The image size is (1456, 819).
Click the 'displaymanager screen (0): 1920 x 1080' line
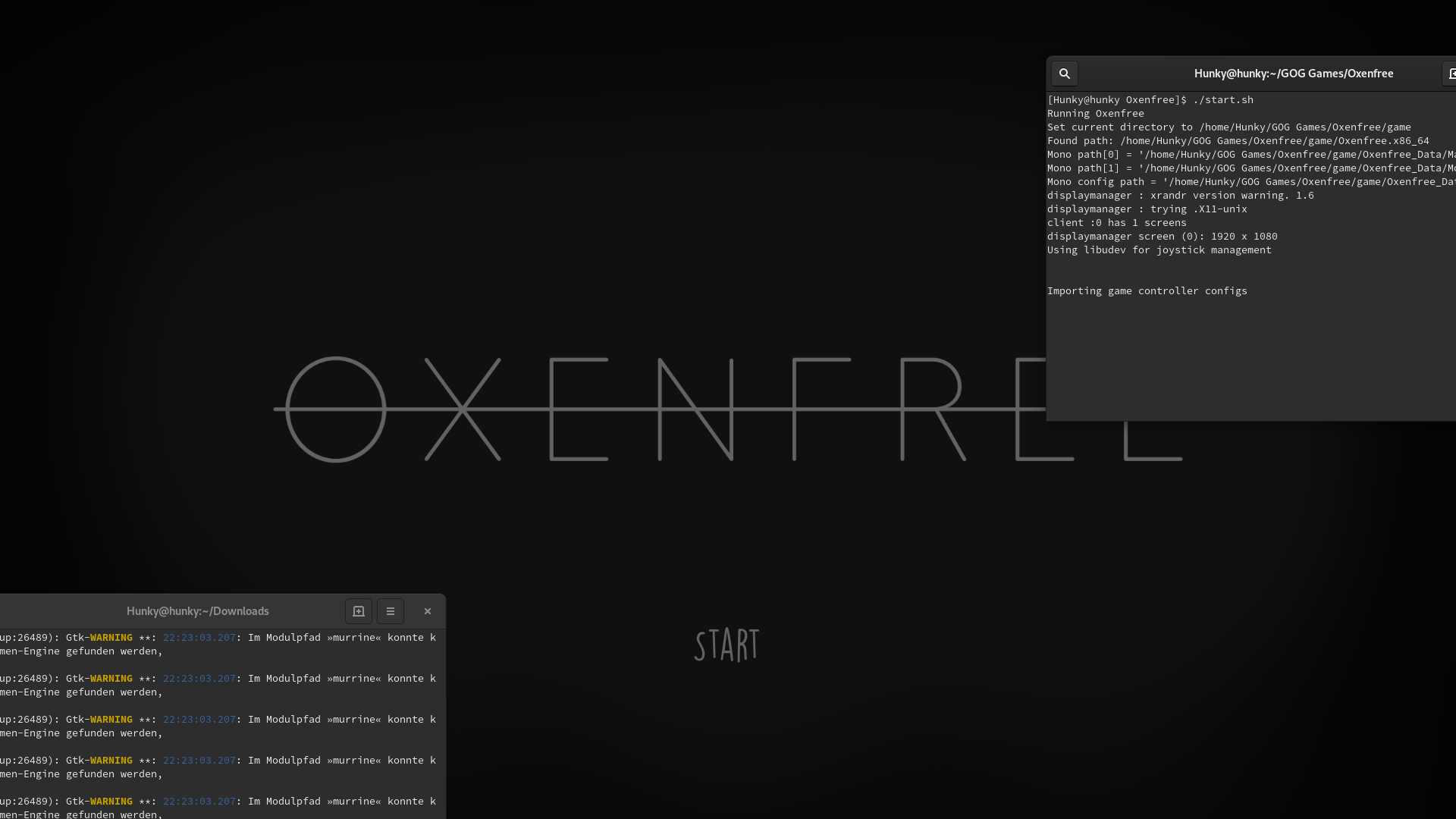1162,237
